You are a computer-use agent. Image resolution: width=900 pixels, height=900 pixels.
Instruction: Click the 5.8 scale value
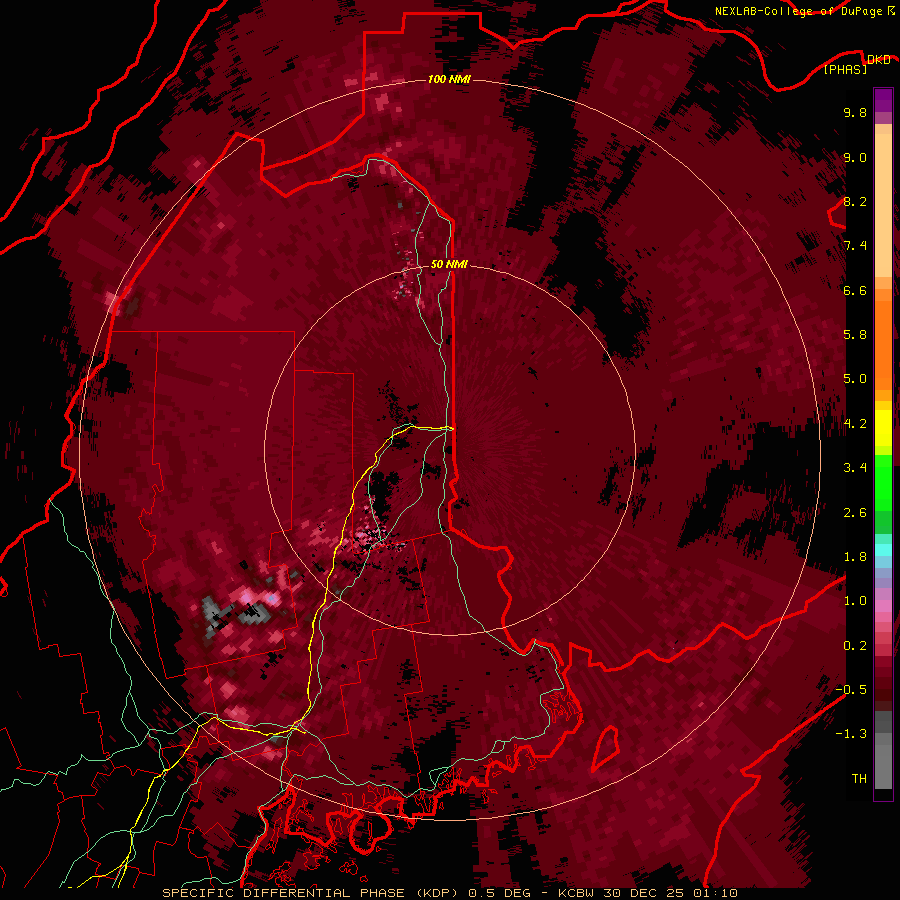[x=855, y=335]
